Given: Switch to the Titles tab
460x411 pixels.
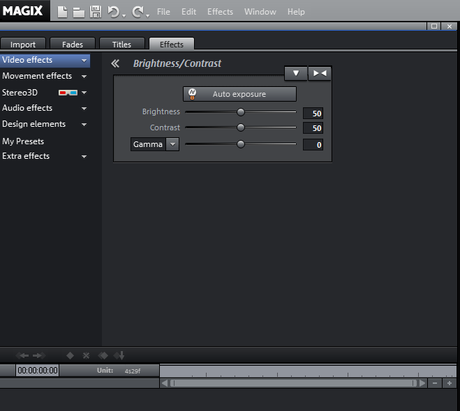Looking at the screenshot, I should click(122, 44).
